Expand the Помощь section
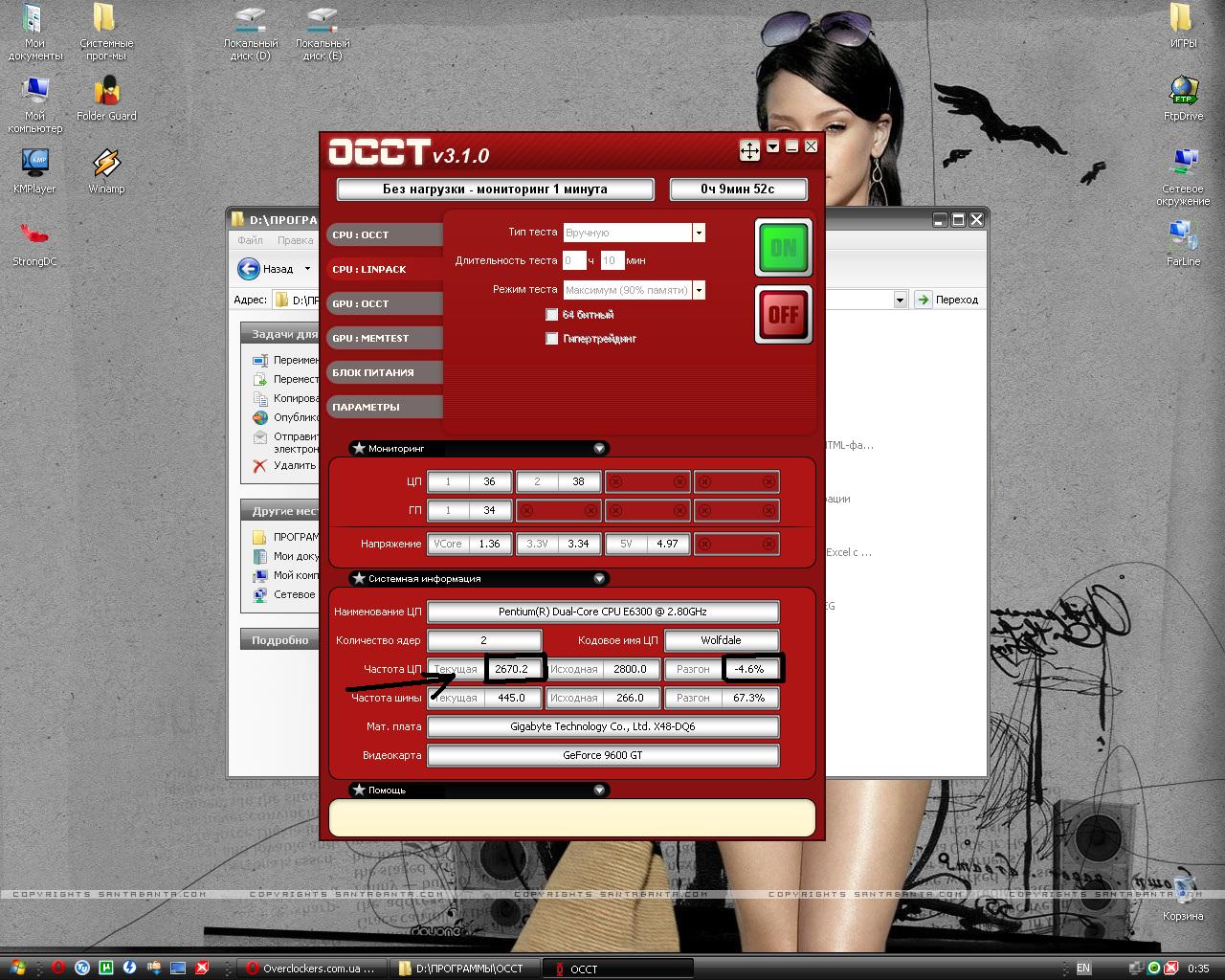Image resolution: width=1225 pixels, height=980 pixels. (x=599, y=790)
